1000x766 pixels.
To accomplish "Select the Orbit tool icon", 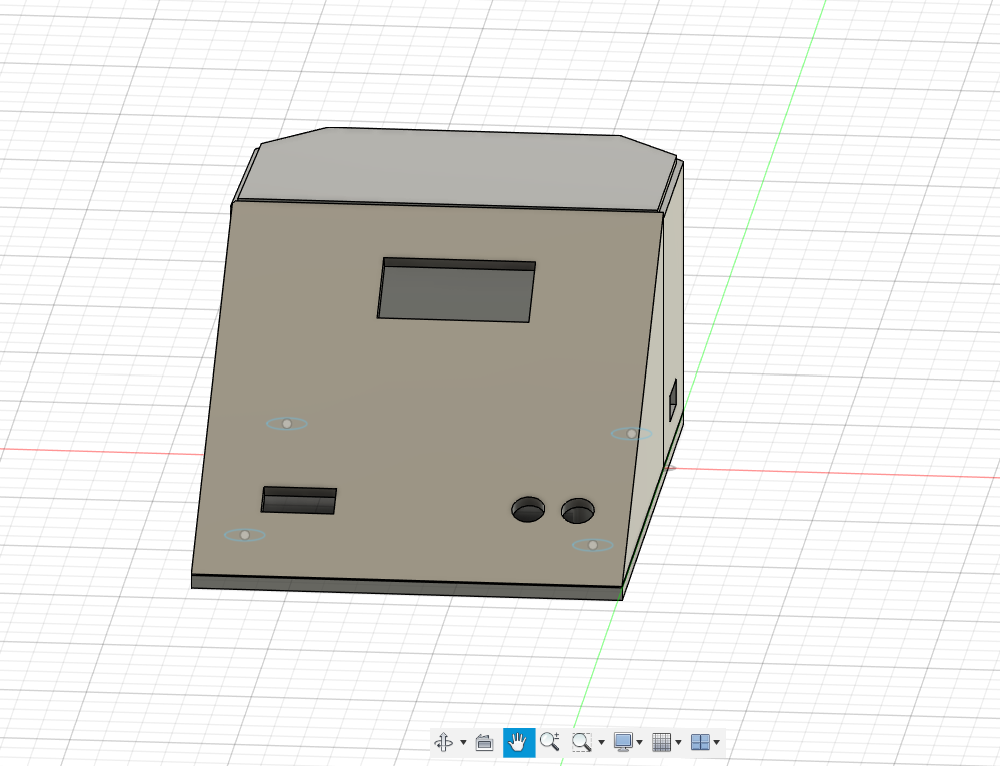I will [x=443, y=742].
